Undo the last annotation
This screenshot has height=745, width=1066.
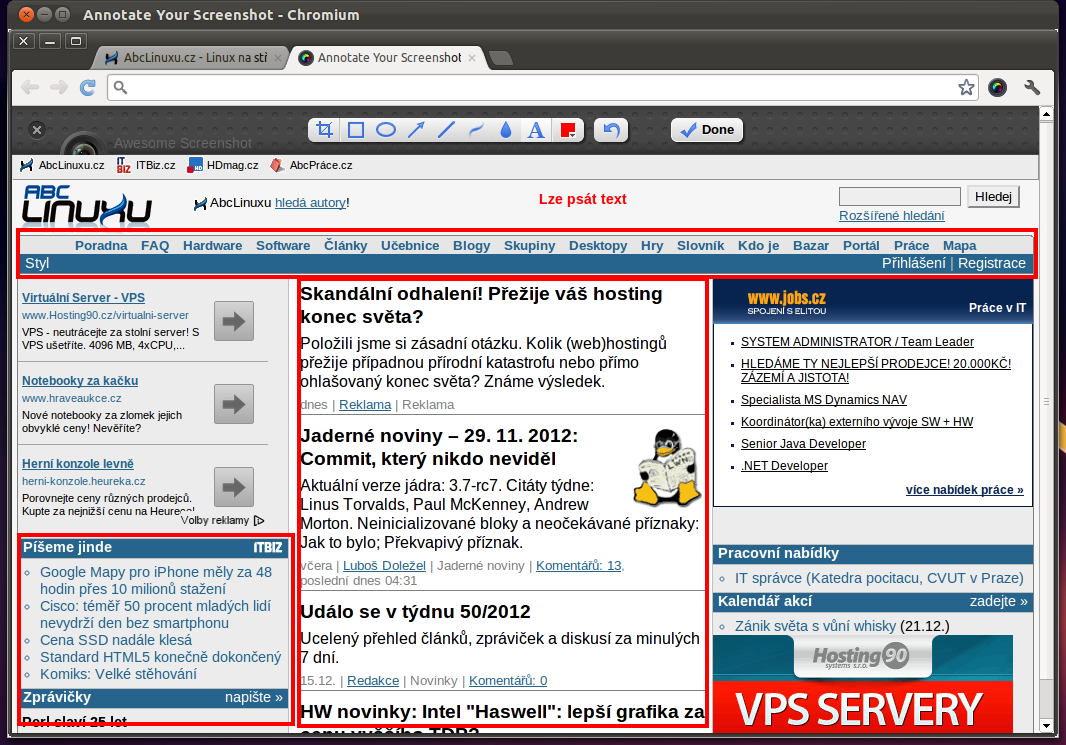tap(611, 130)
